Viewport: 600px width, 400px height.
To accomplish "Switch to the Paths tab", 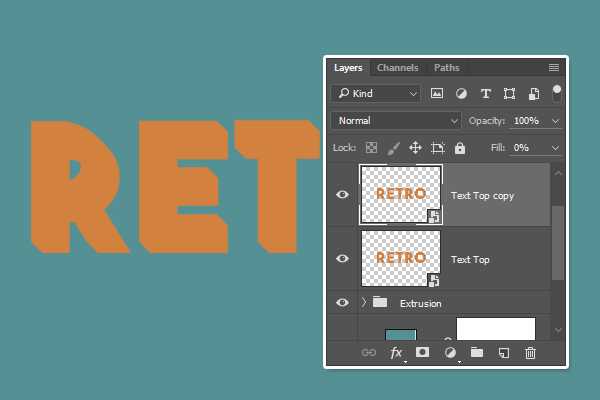I will coord(447,68).
